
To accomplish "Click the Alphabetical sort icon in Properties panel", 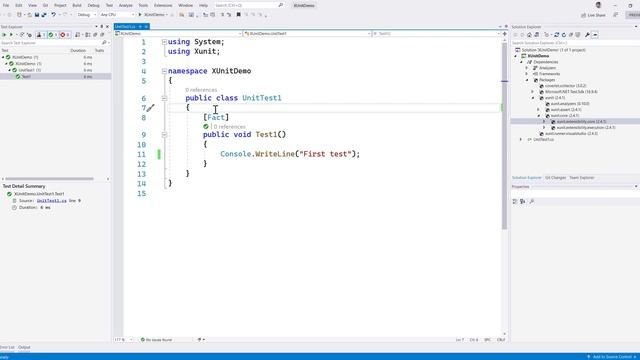I will [x=523, y=201].
